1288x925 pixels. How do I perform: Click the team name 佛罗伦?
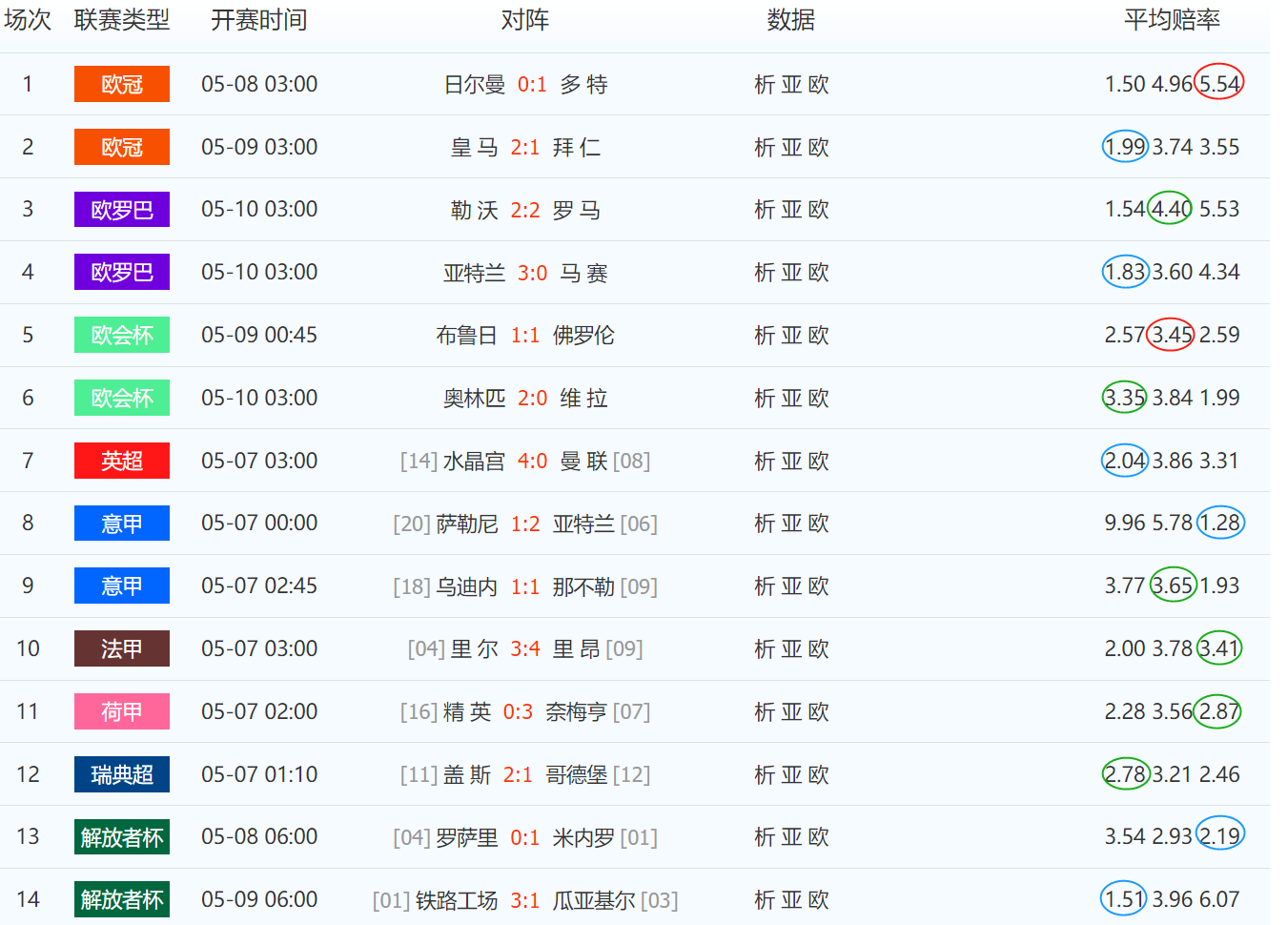click(583, 336)
